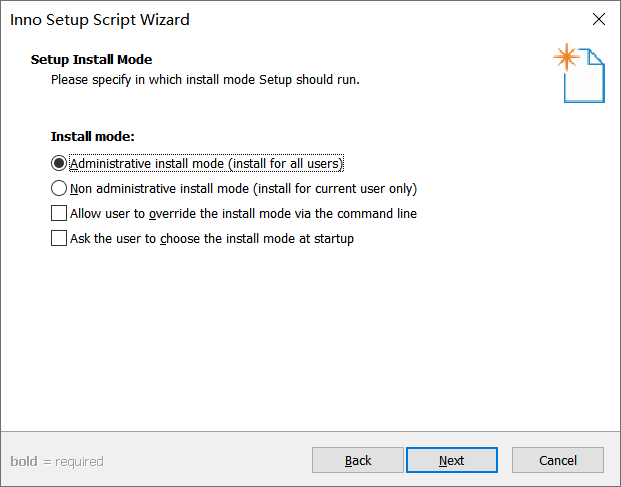
Task: Click the Setup Install Mode heading
Action: click(x=91, y=60)
